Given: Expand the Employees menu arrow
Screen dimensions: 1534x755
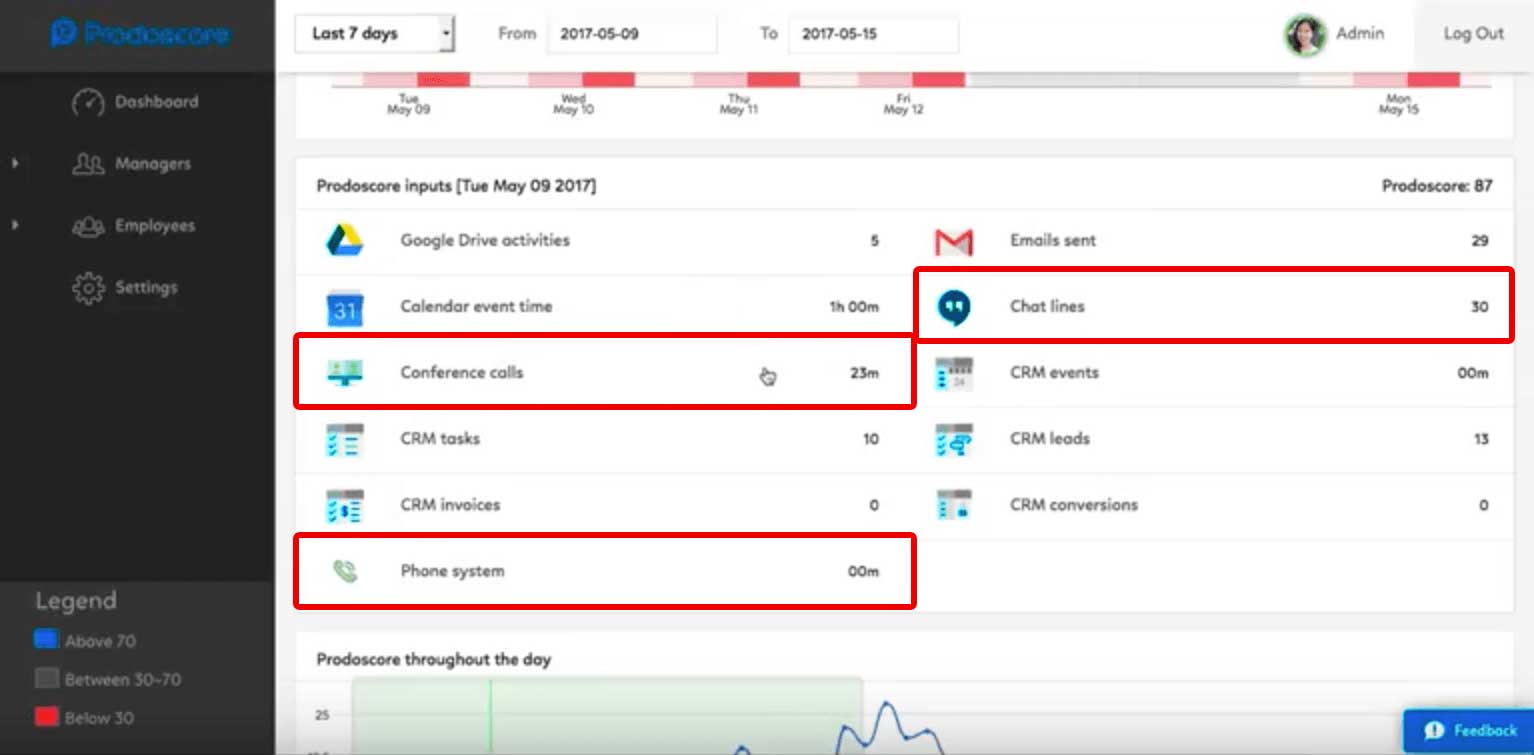Looking at the screenshot, I should click(15, 226).
